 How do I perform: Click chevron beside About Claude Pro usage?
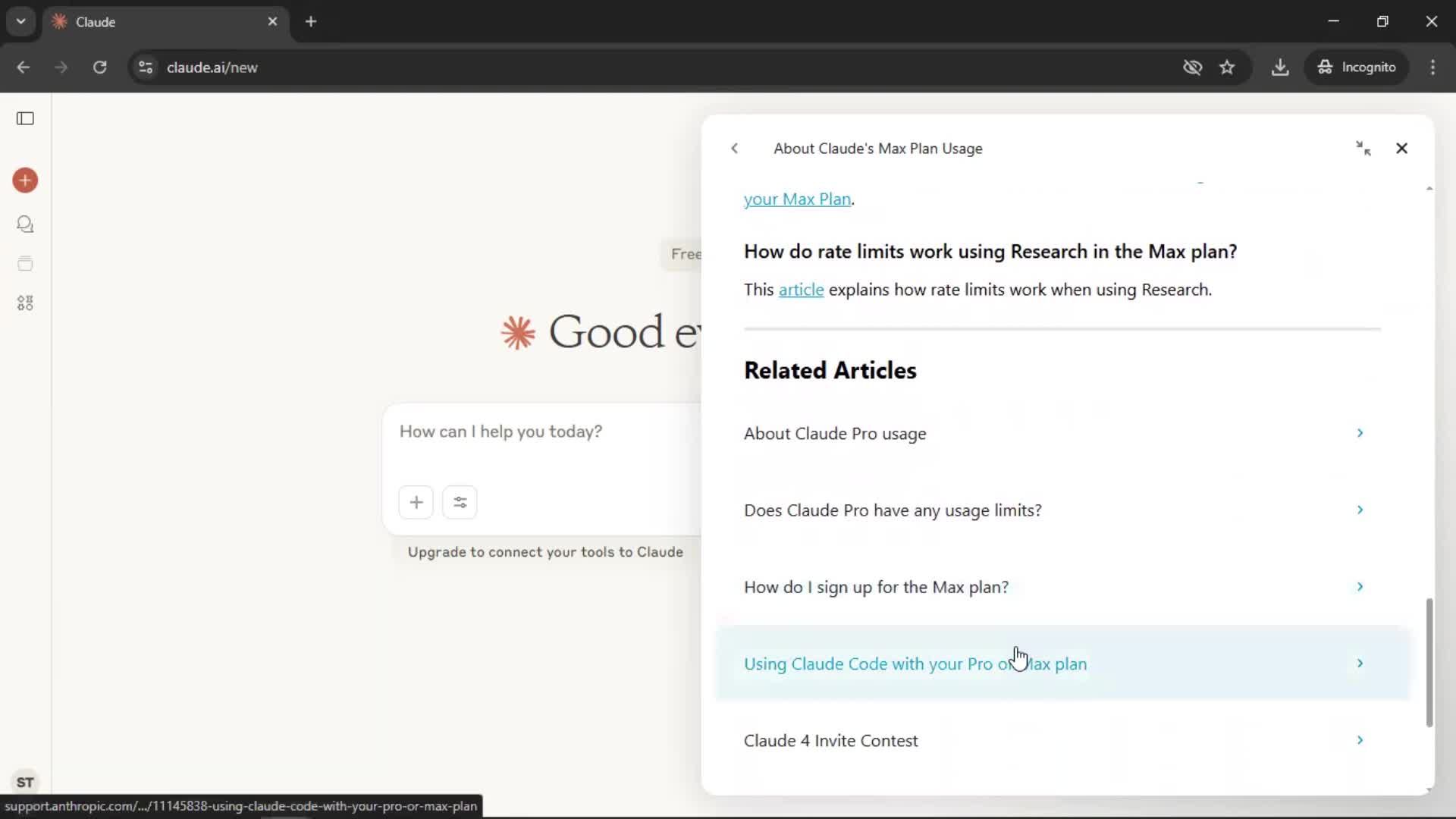[x=1360, y=433]
